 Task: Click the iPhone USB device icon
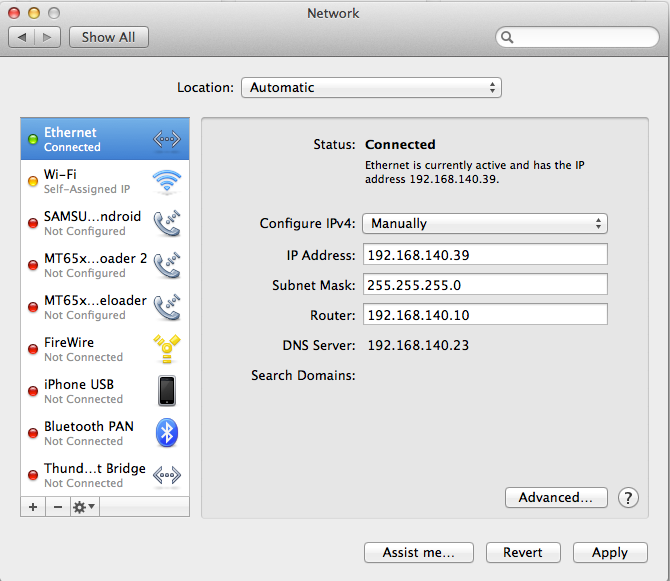coord(166,391)
